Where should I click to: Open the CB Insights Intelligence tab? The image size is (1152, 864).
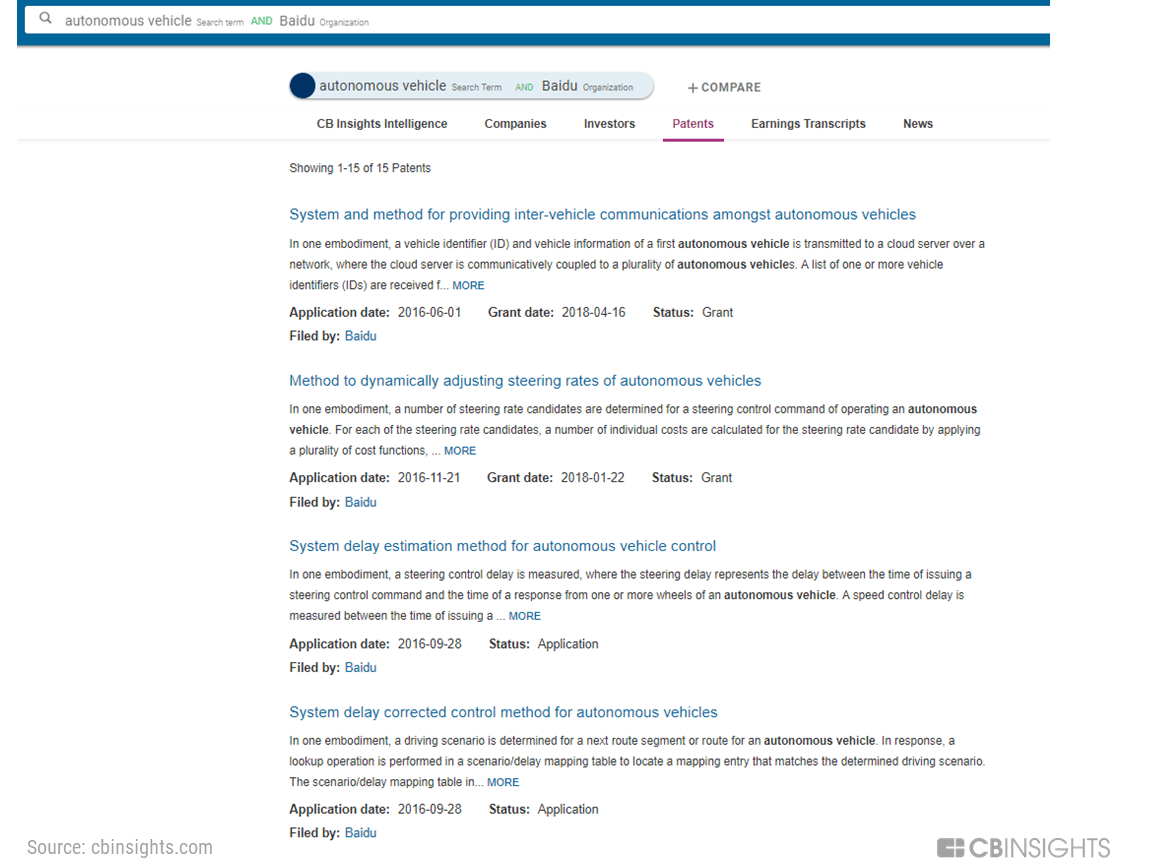(x=382, y=123)
